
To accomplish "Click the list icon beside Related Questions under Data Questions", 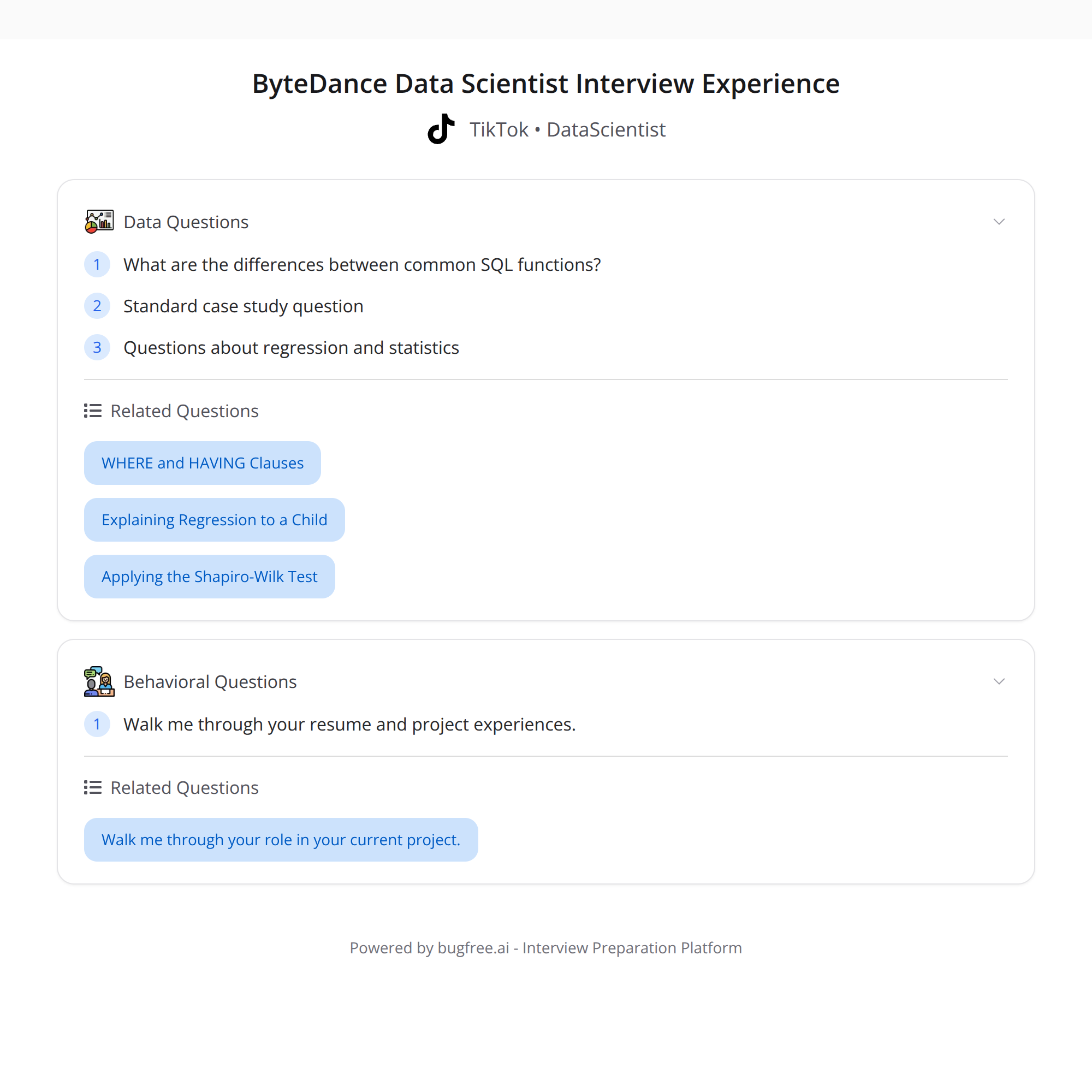I will coord(93,411).
